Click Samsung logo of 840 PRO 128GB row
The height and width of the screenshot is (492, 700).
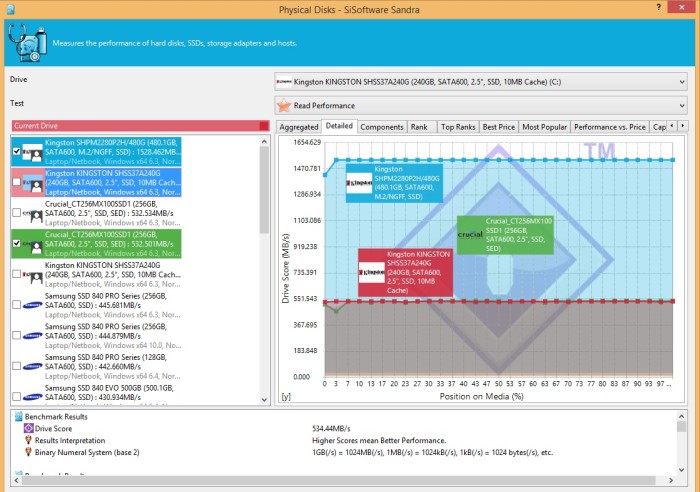pos(33,367)
